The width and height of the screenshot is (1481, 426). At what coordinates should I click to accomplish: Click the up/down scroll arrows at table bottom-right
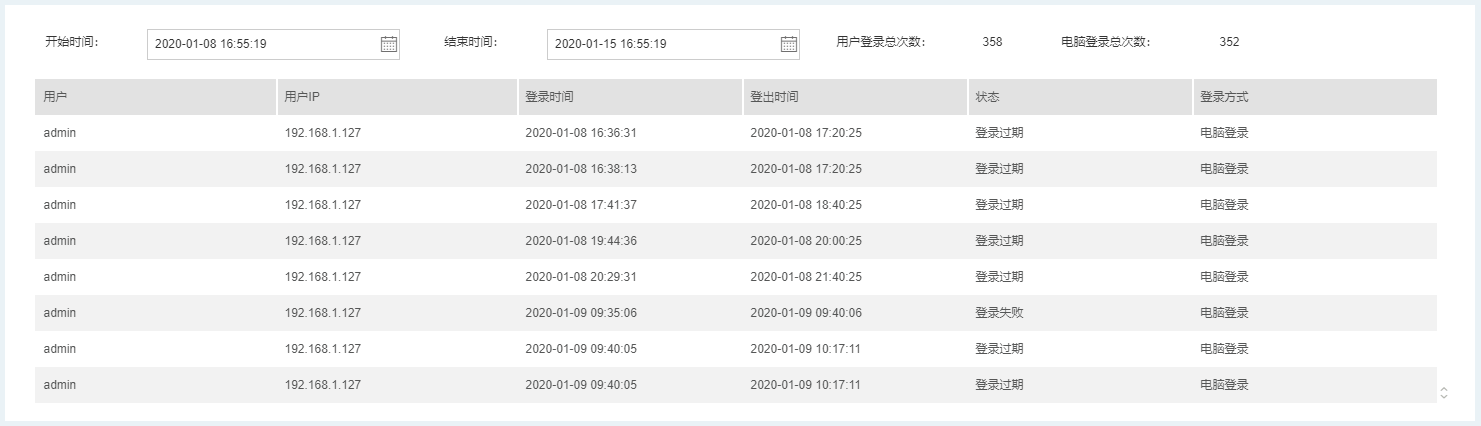point(1443,393)
